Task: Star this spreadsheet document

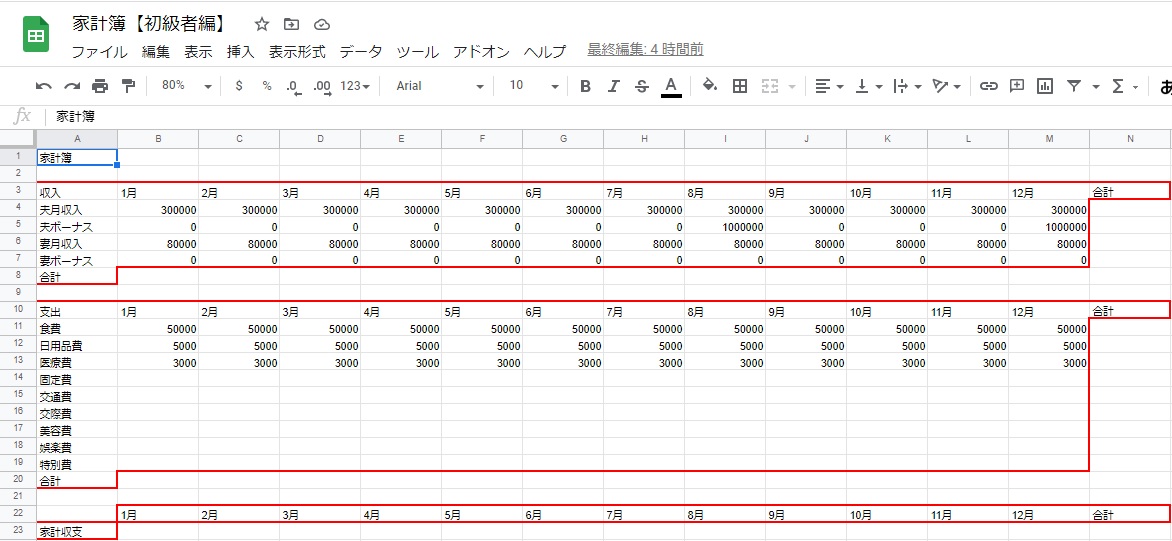Action: 262,24
